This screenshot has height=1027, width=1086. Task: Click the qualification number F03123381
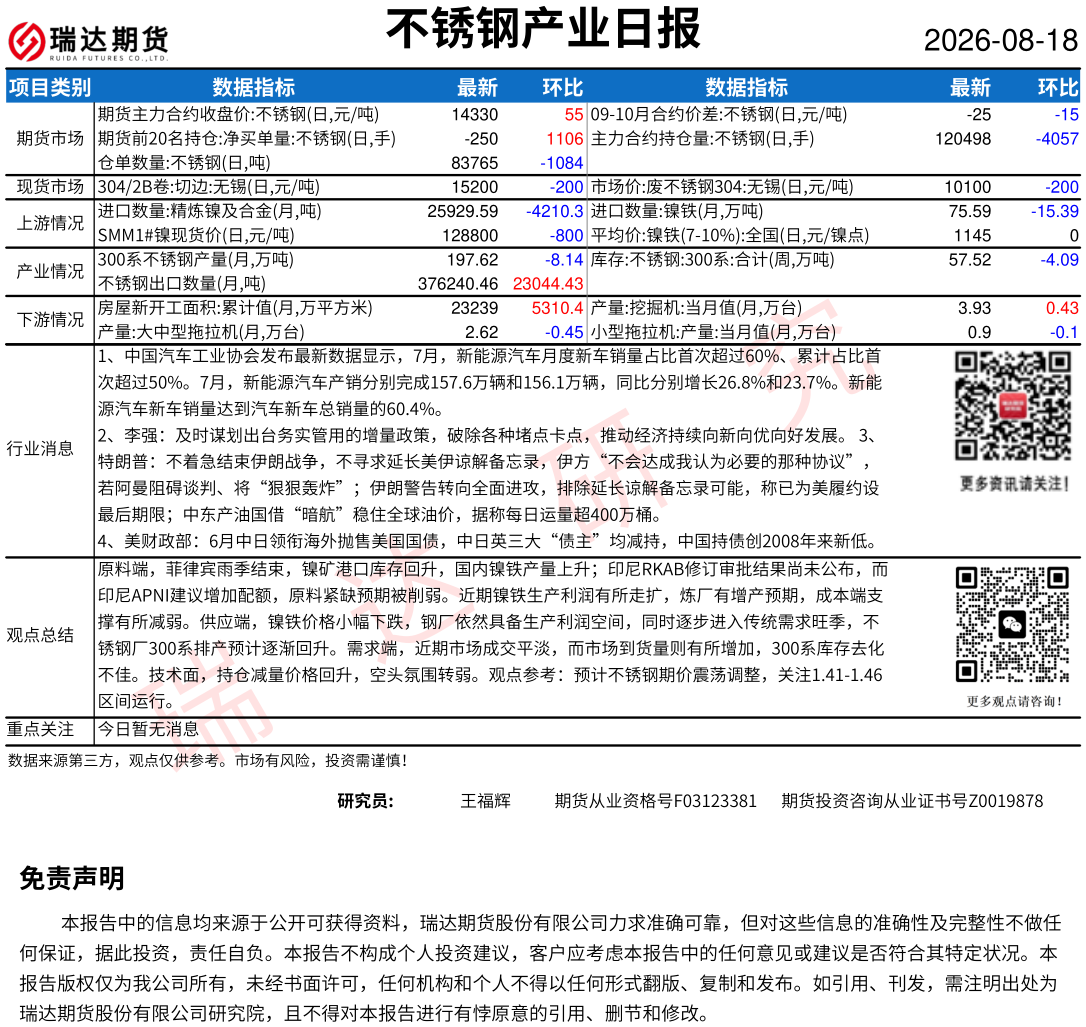(715, 801)
